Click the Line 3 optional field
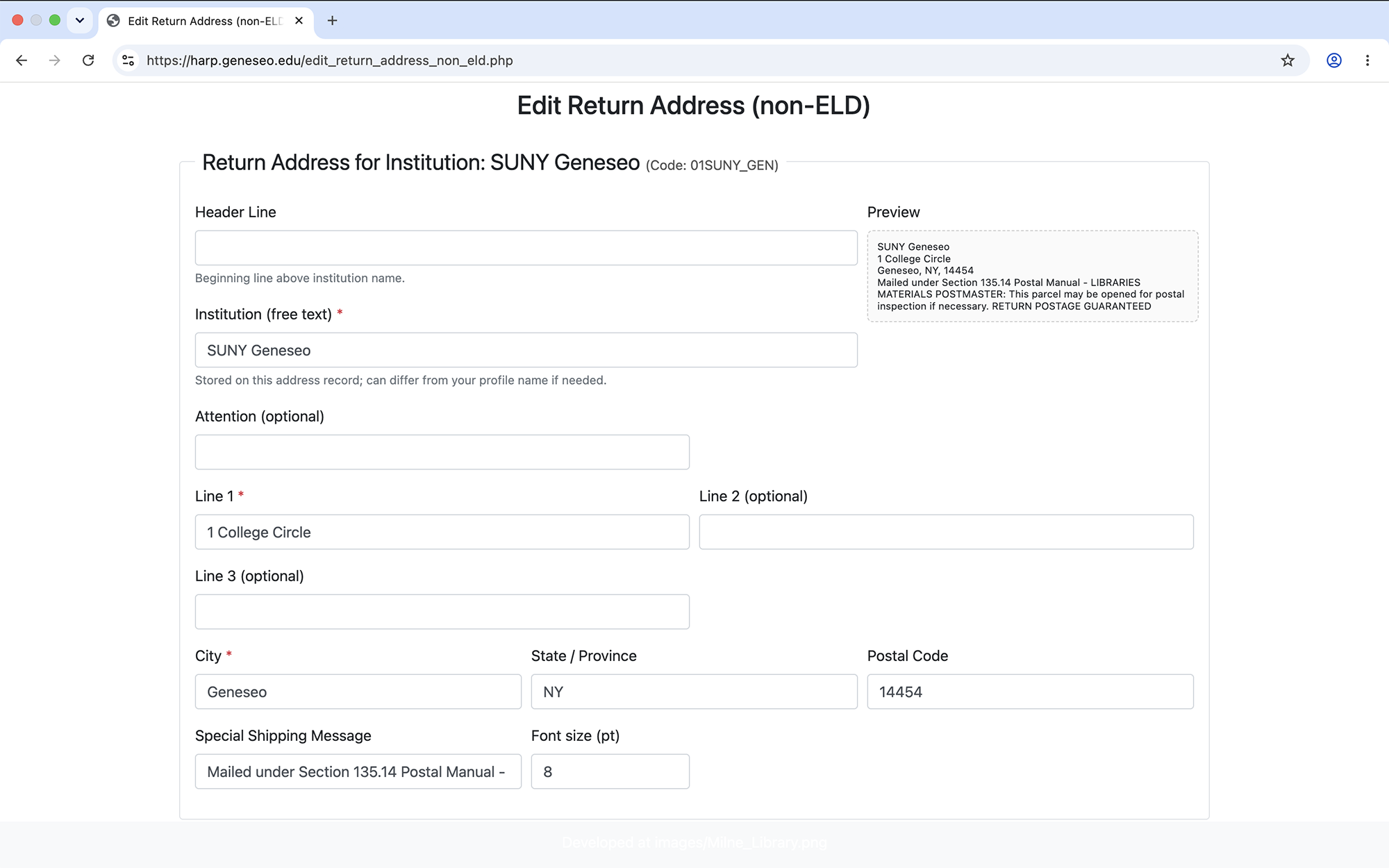This screenshot has width=1389, height=868. click(442, 612)
